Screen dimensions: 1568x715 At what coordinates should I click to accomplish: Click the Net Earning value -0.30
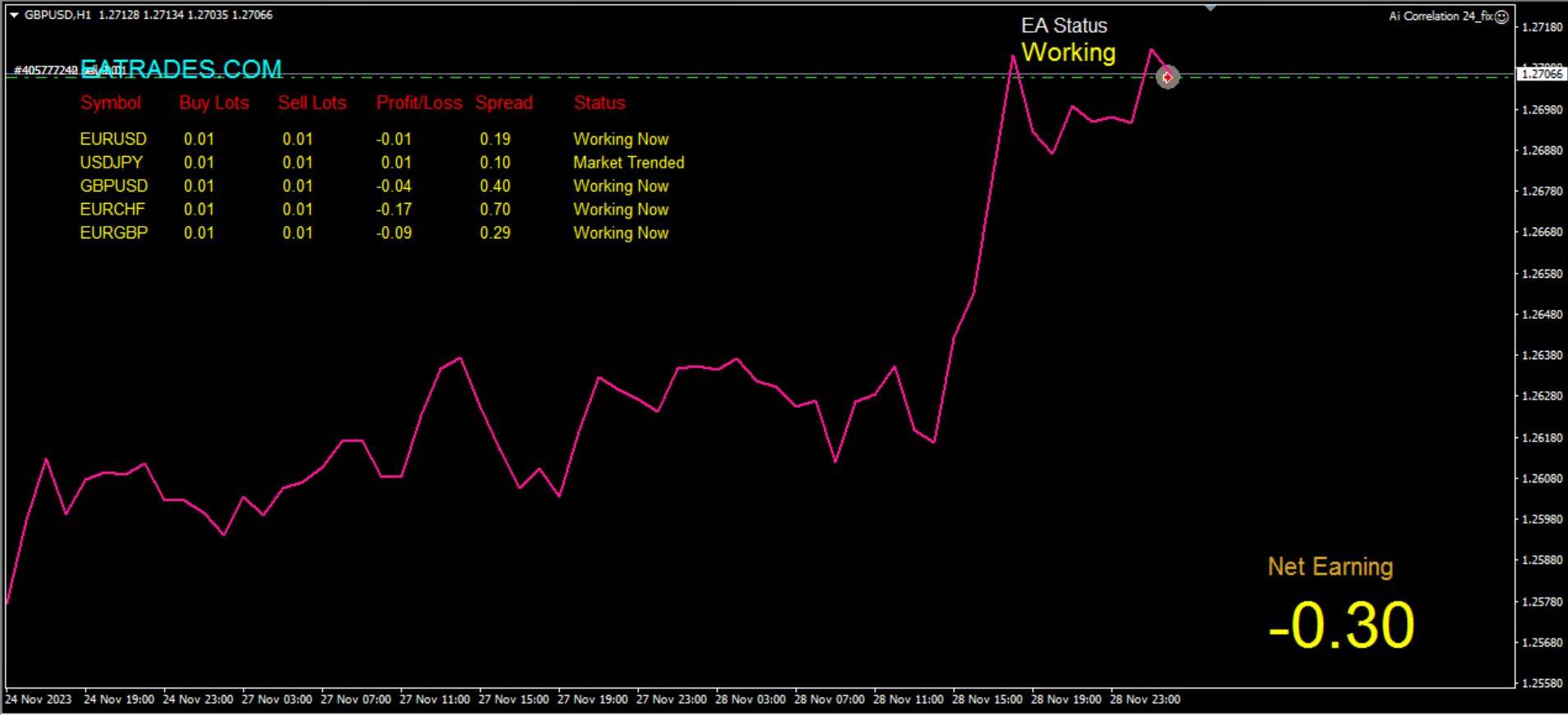point(1340,626)
